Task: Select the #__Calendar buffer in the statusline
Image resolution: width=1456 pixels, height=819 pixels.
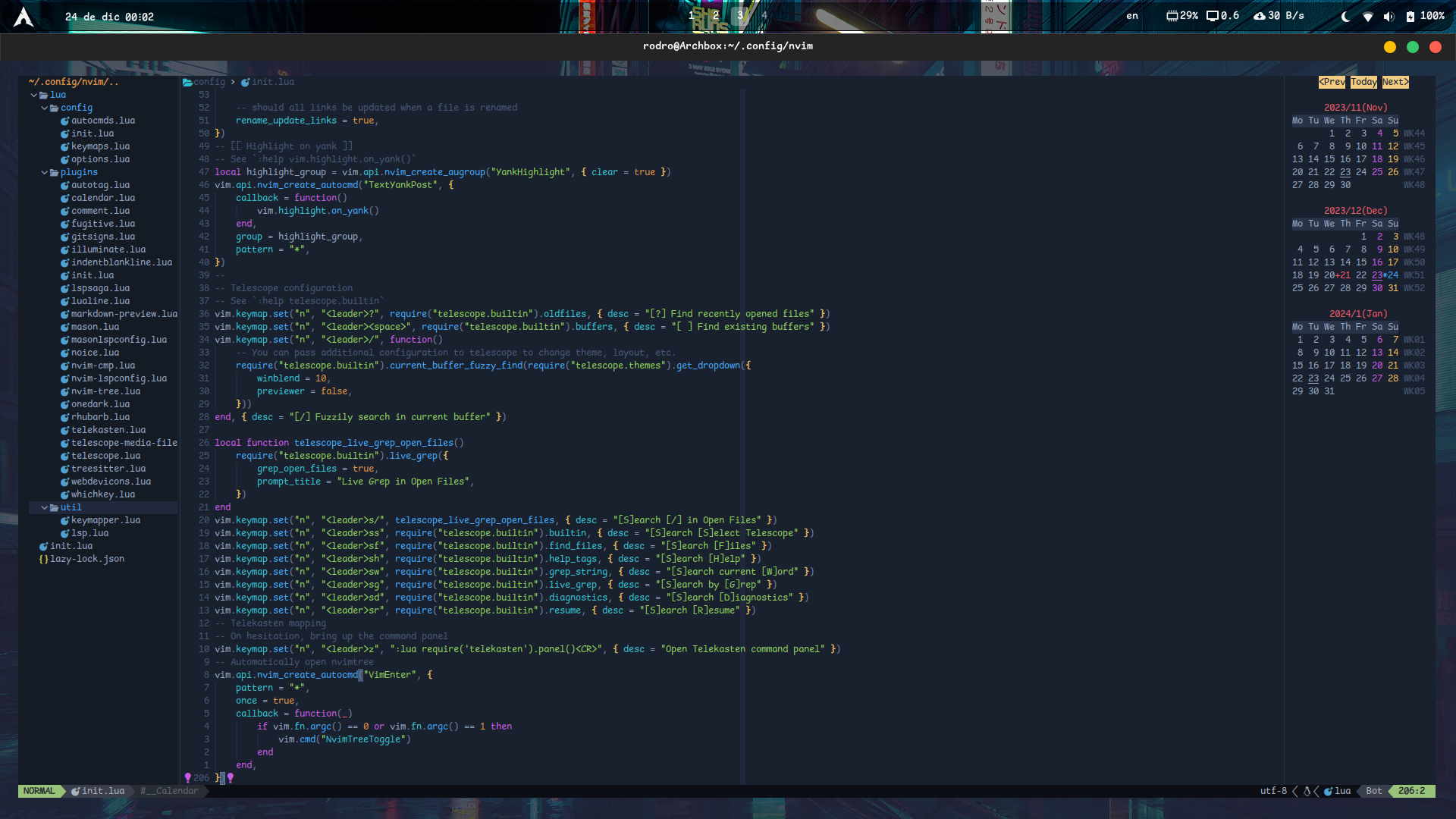Action: click(x=169, y=791)
